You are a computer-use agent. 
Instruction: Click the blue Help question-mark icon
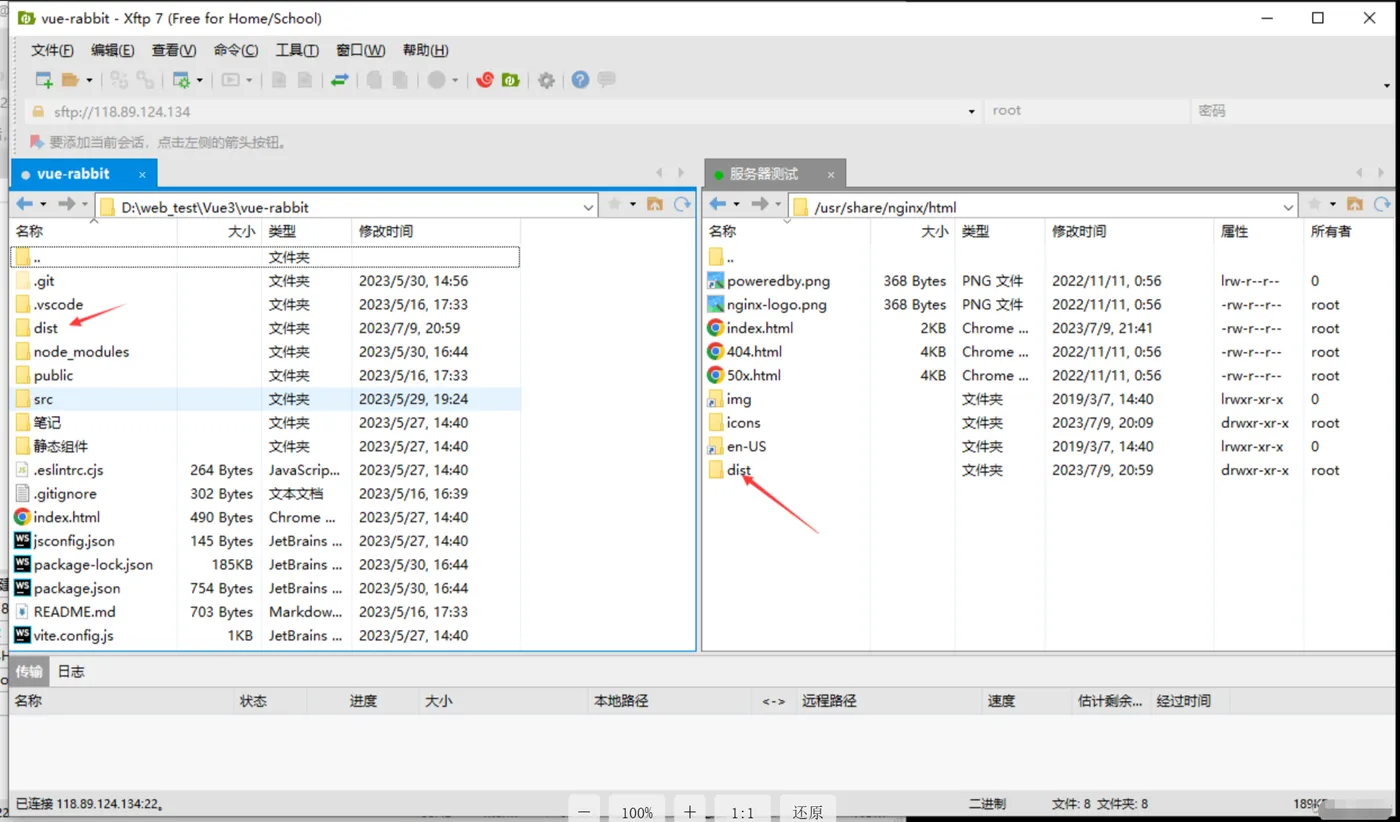point(580,80)
